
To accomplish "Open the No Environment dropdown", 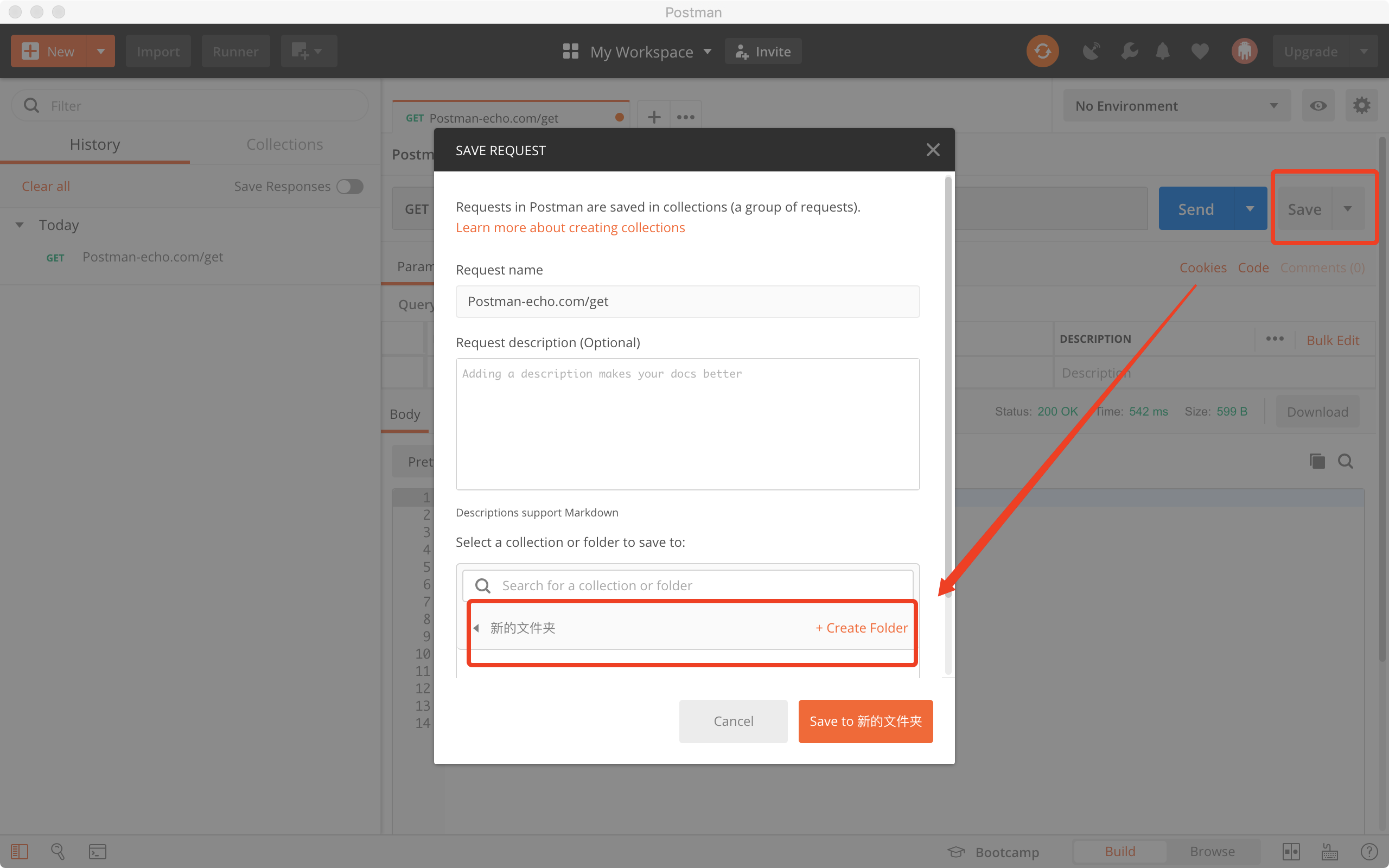I will (x=1177, y=106).
